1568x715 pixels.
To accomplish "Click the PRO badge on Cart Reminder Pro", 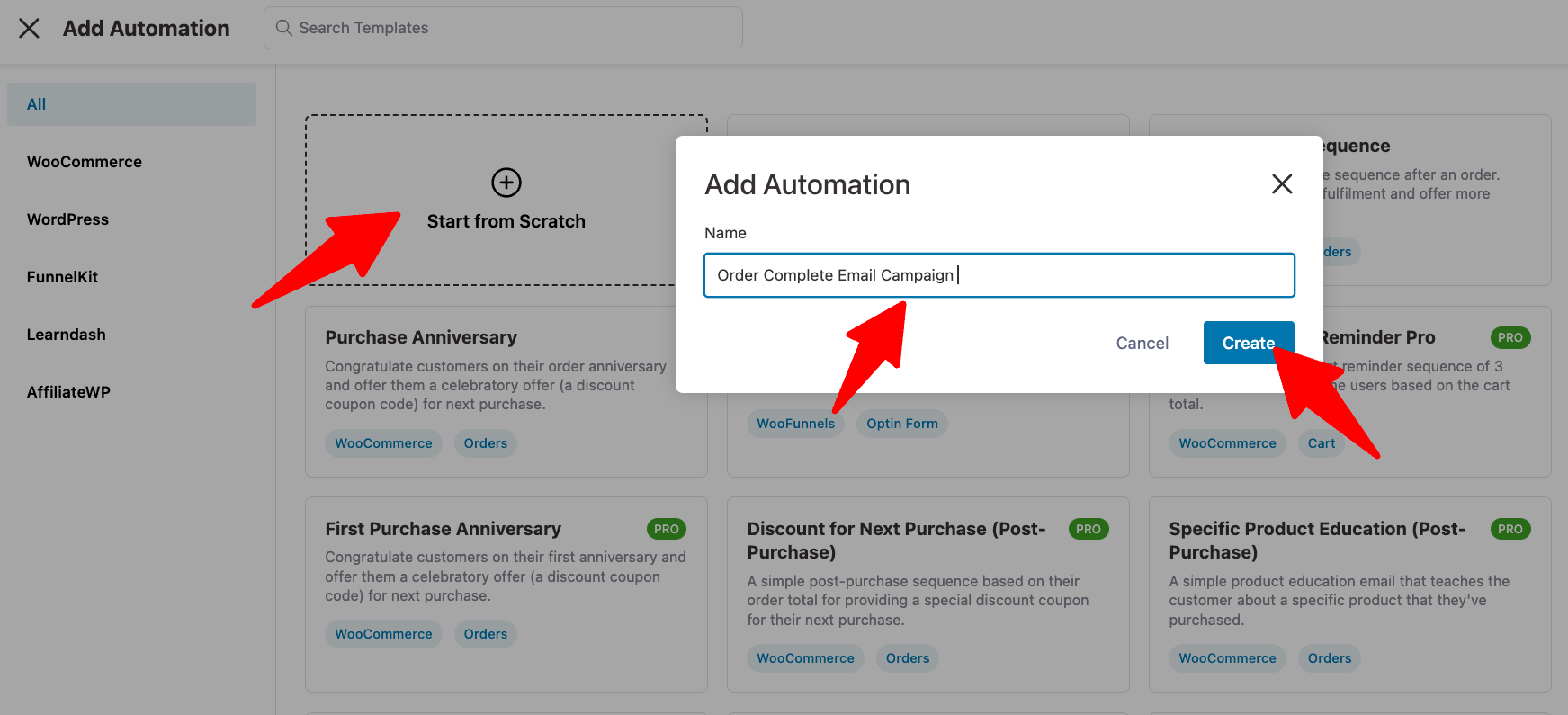I will [x=1510, y=337].
